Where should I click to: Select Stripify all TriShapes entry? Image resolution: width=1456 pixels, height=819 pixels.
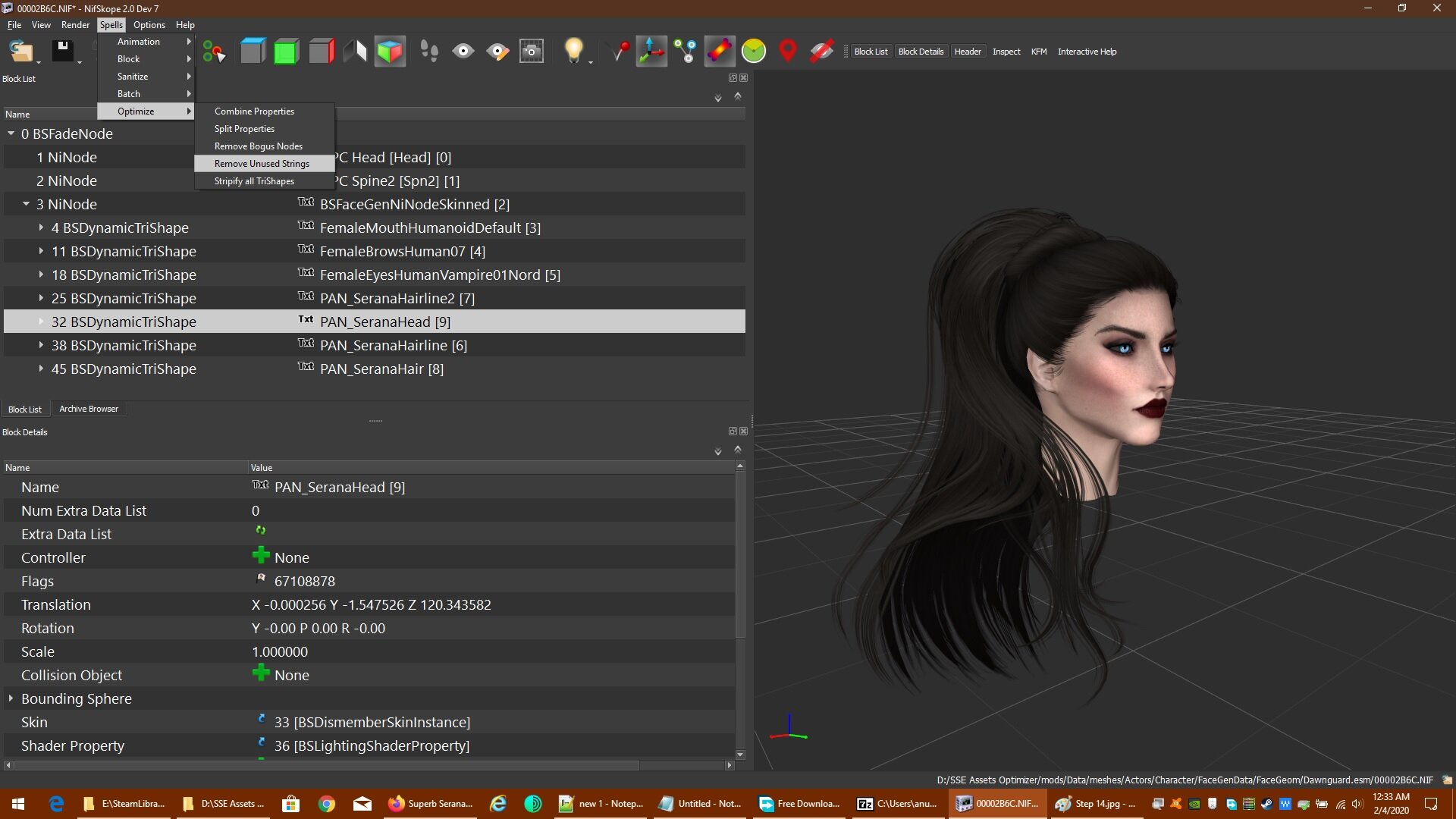(264, 181)
